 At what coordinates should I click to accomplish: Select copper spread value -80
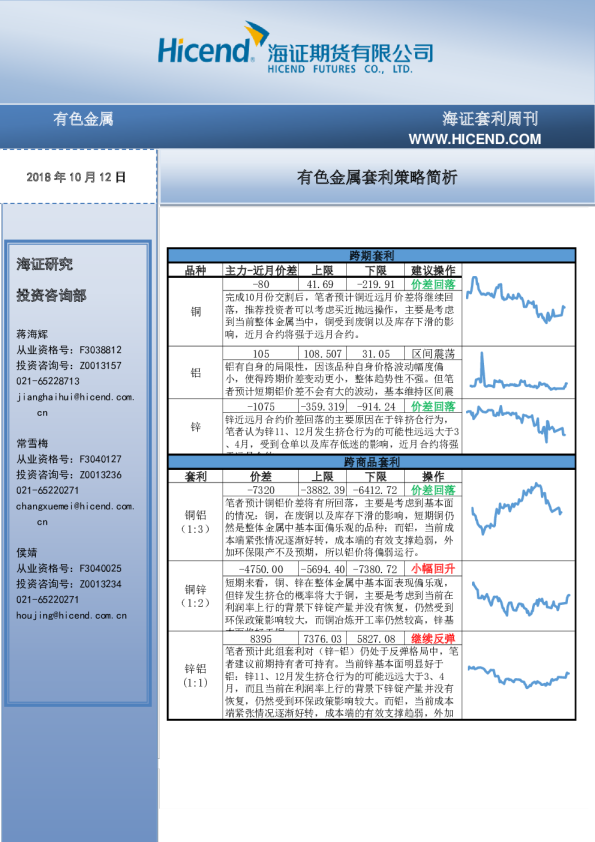tap(261, 285)
